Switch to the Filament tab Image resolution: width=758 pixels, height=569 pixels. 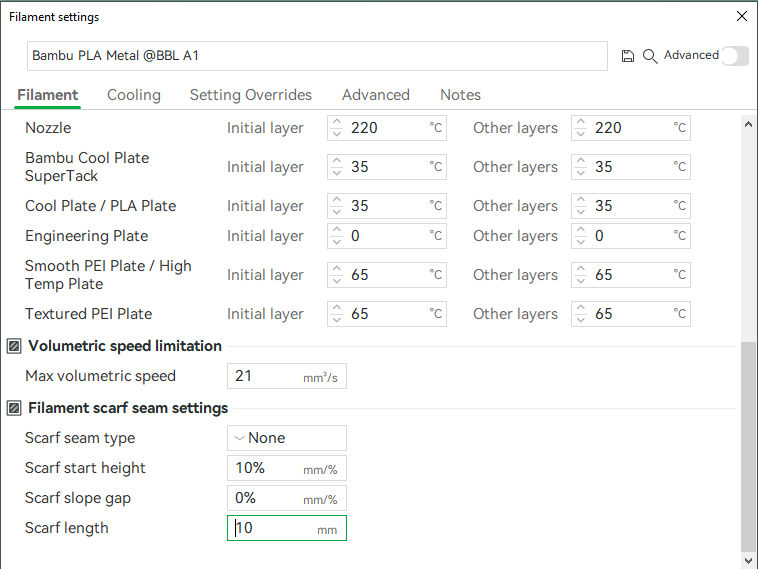[47, 95]
